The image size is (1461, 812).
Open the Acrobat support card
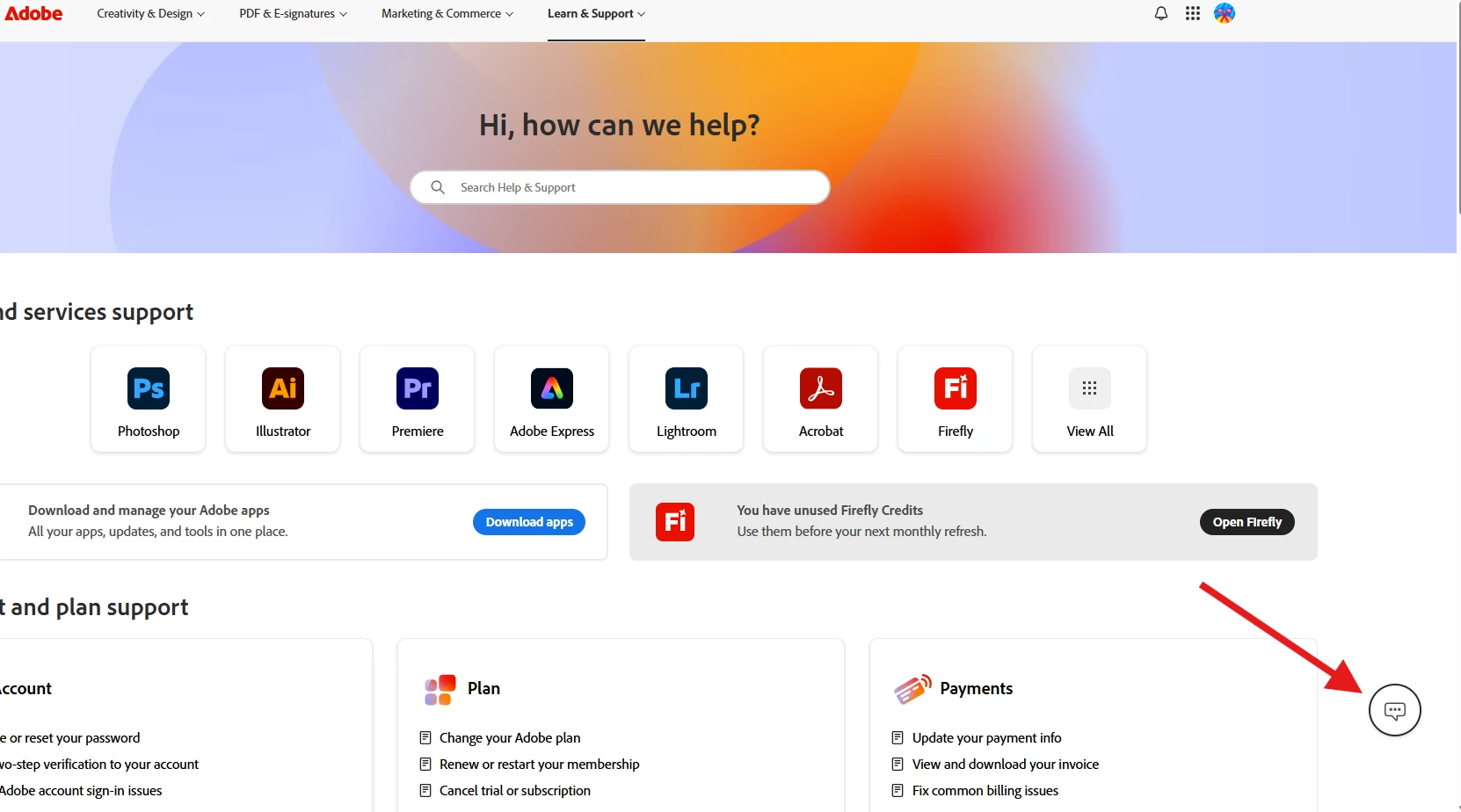[821, 399]
